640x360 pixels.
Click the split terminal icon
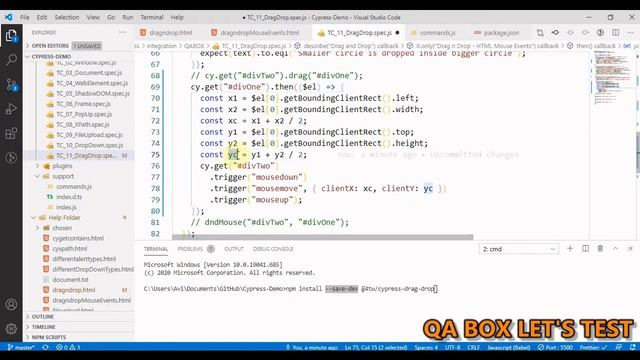(x=585, y=249)
